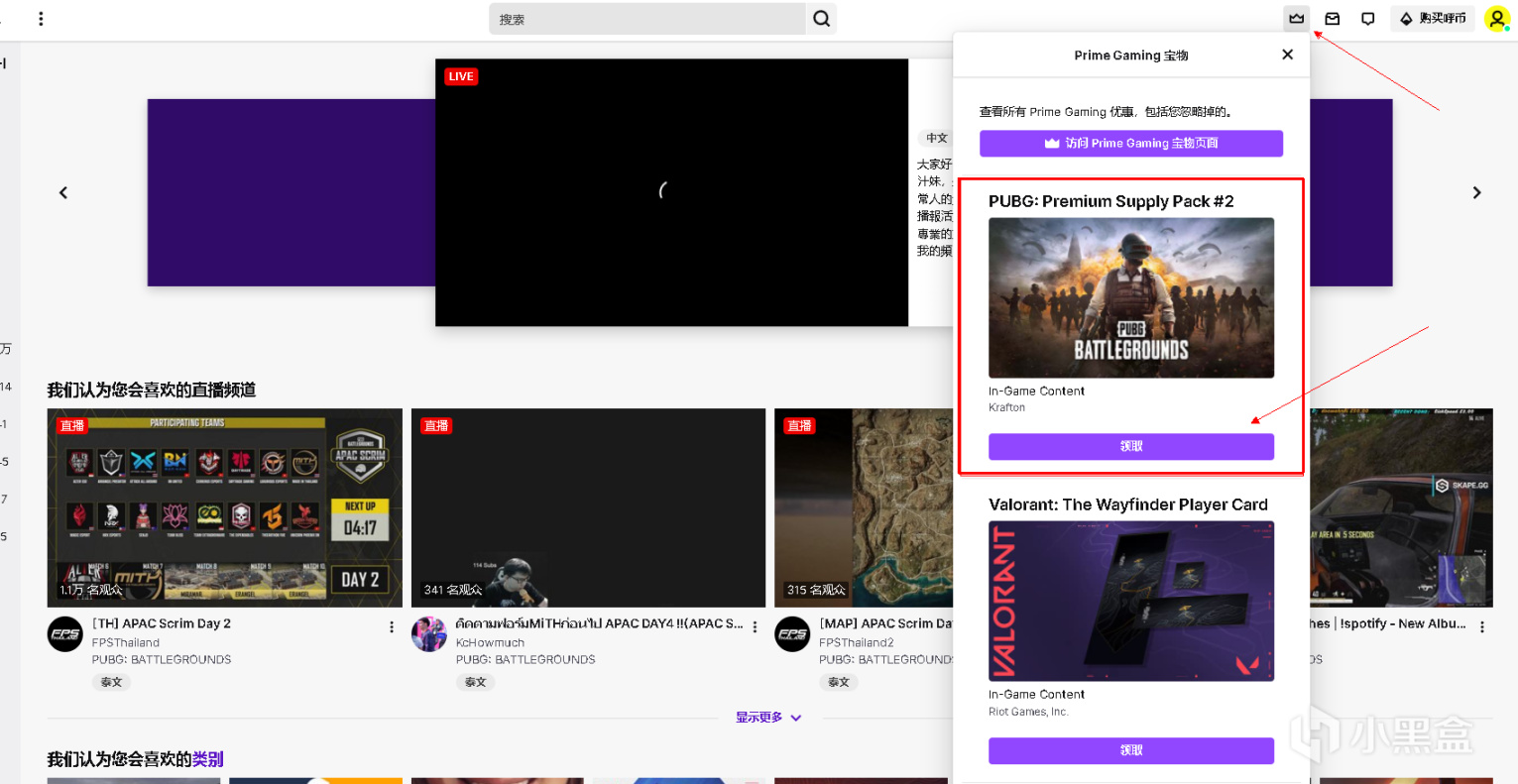1518x784 pixels.
Task: Select 泰文 tag under KcHowmuch stream
Action: (476, 682)
